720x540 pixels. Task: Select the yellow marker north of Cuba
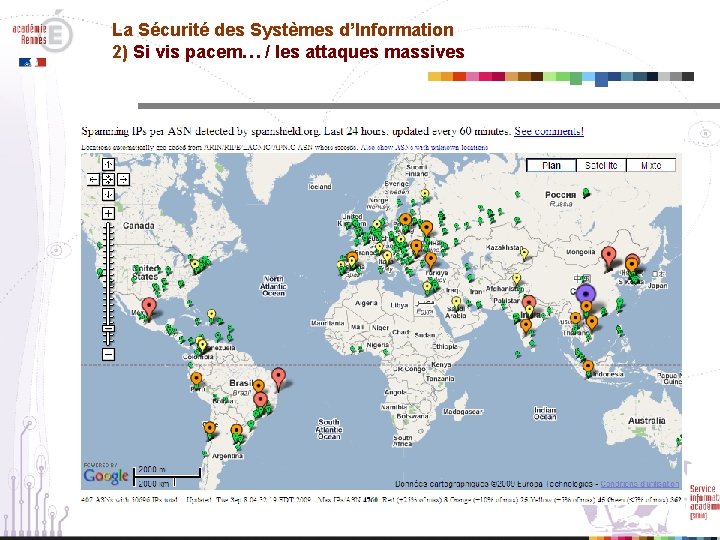(x=211, y=315)
